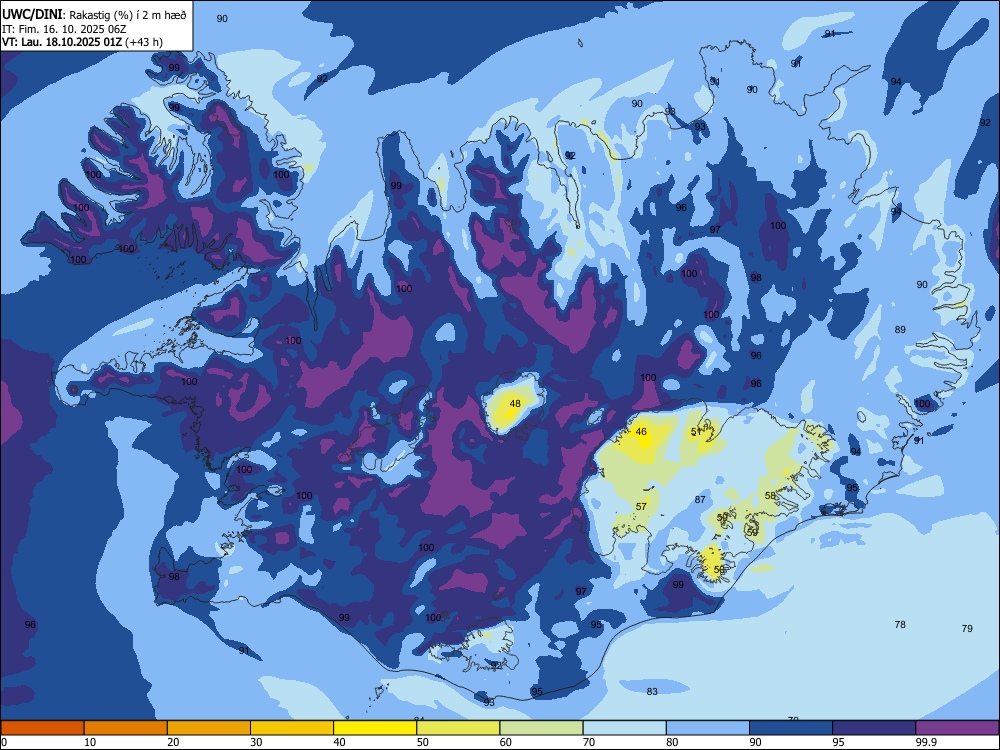The image size is (1000, 750).
Task: Click the "Rakastig (%) í 2 m hæð" label
Action: pos(128,15)
